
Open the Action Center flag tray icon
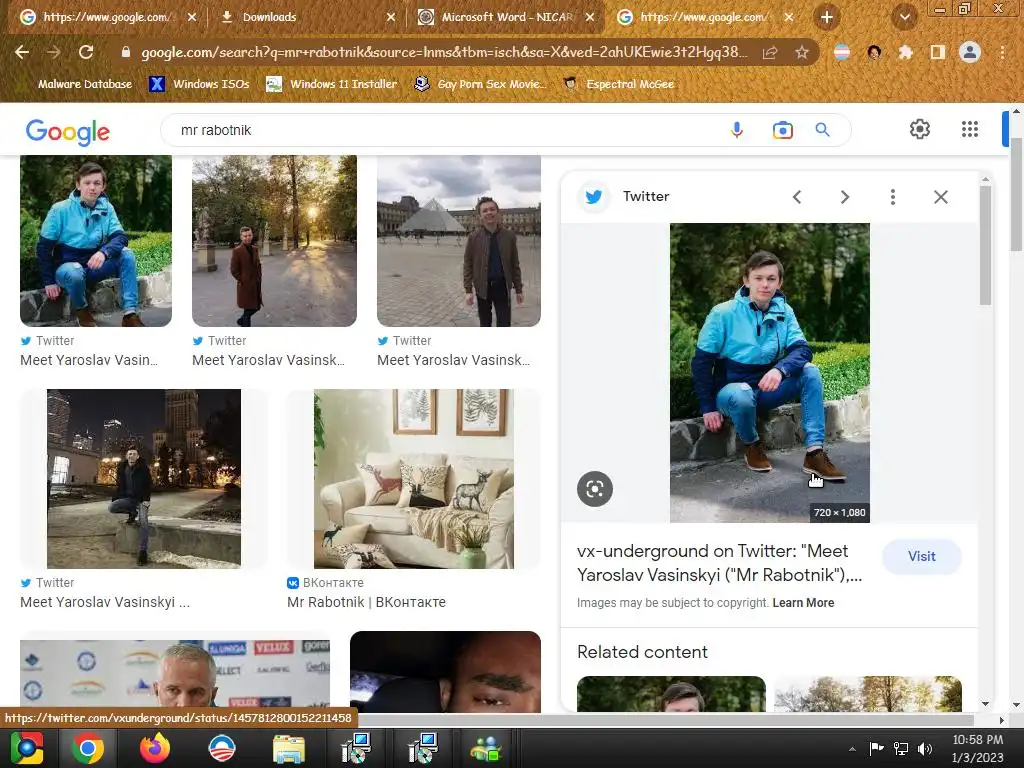pos(876,748)
